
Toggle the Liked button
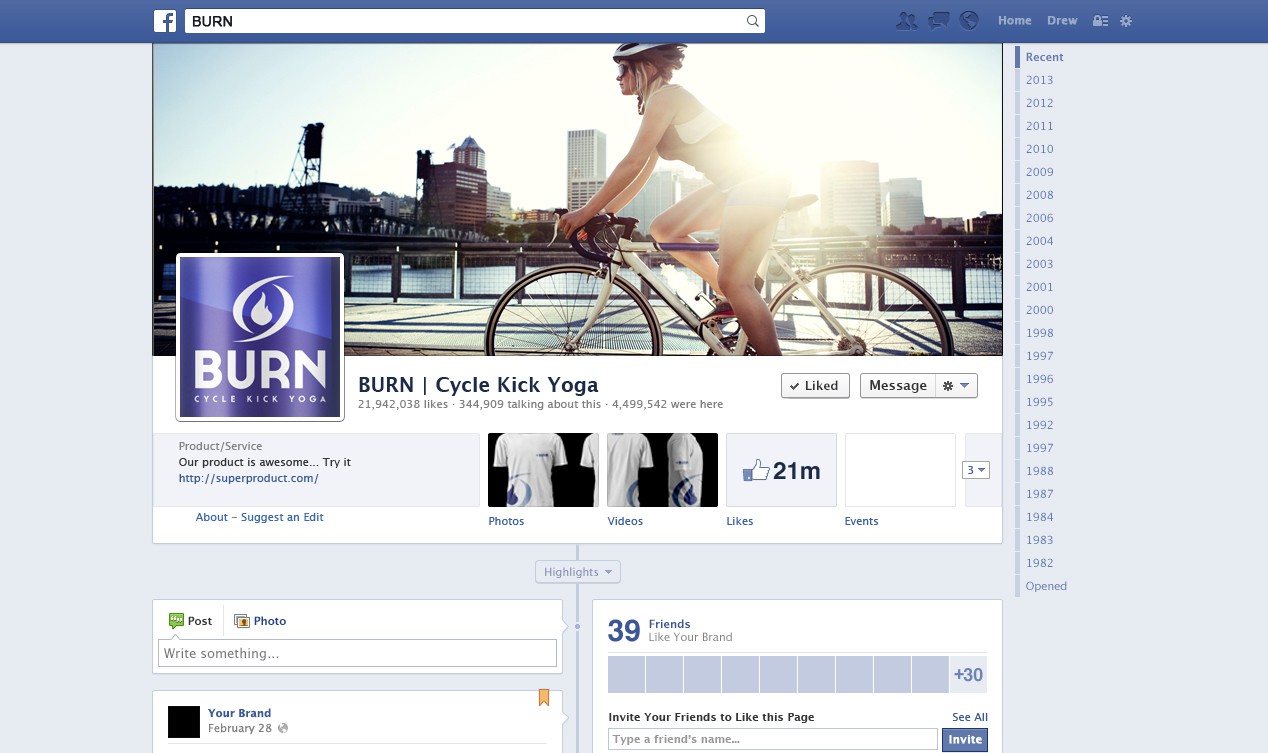point(815,386)
